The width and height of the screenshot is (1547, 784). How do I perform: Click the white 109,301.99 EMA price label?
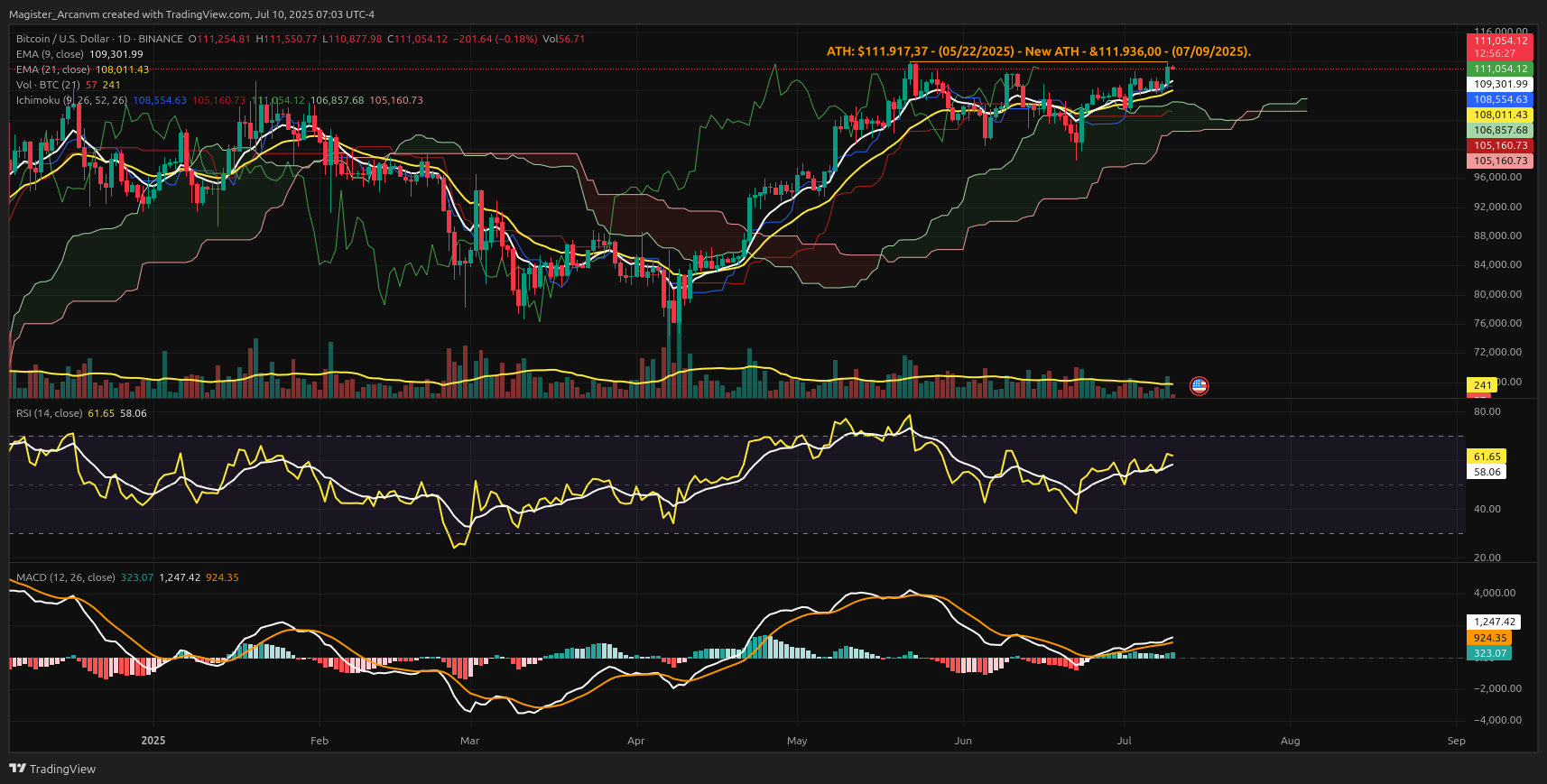[x=1501, y=84]
